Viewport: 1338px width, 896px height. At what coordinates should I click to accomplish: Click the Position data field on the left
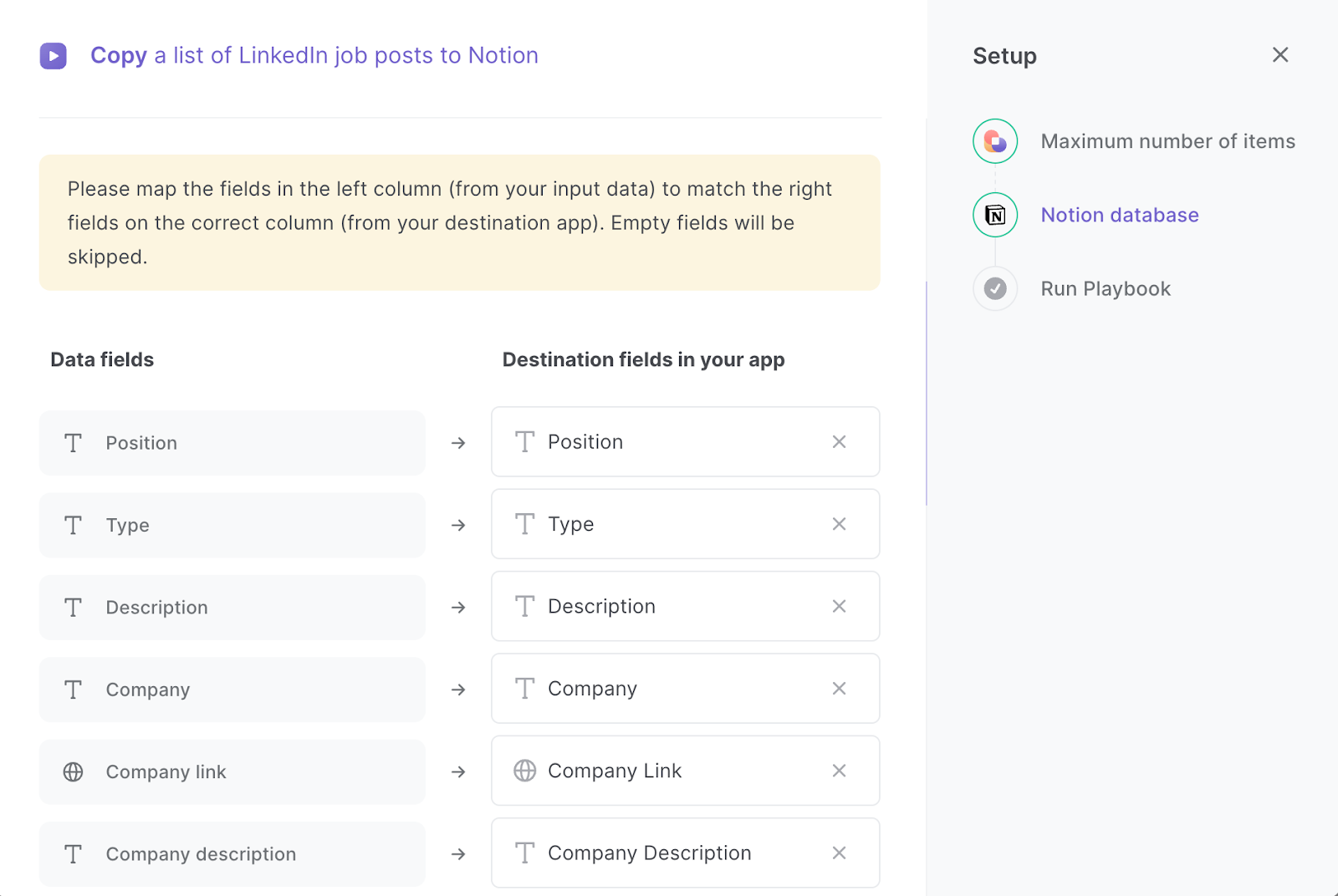pyautogui.click(x=232, y=443)
